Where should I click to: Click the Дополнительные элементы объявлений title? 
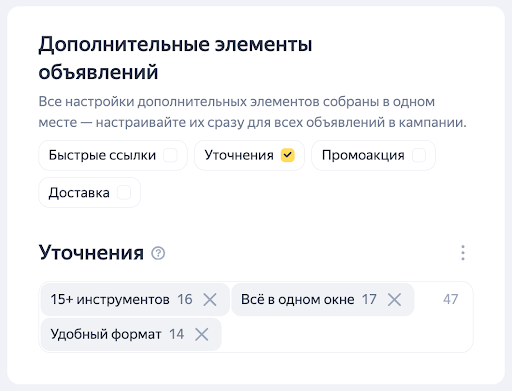coord(175,58)
